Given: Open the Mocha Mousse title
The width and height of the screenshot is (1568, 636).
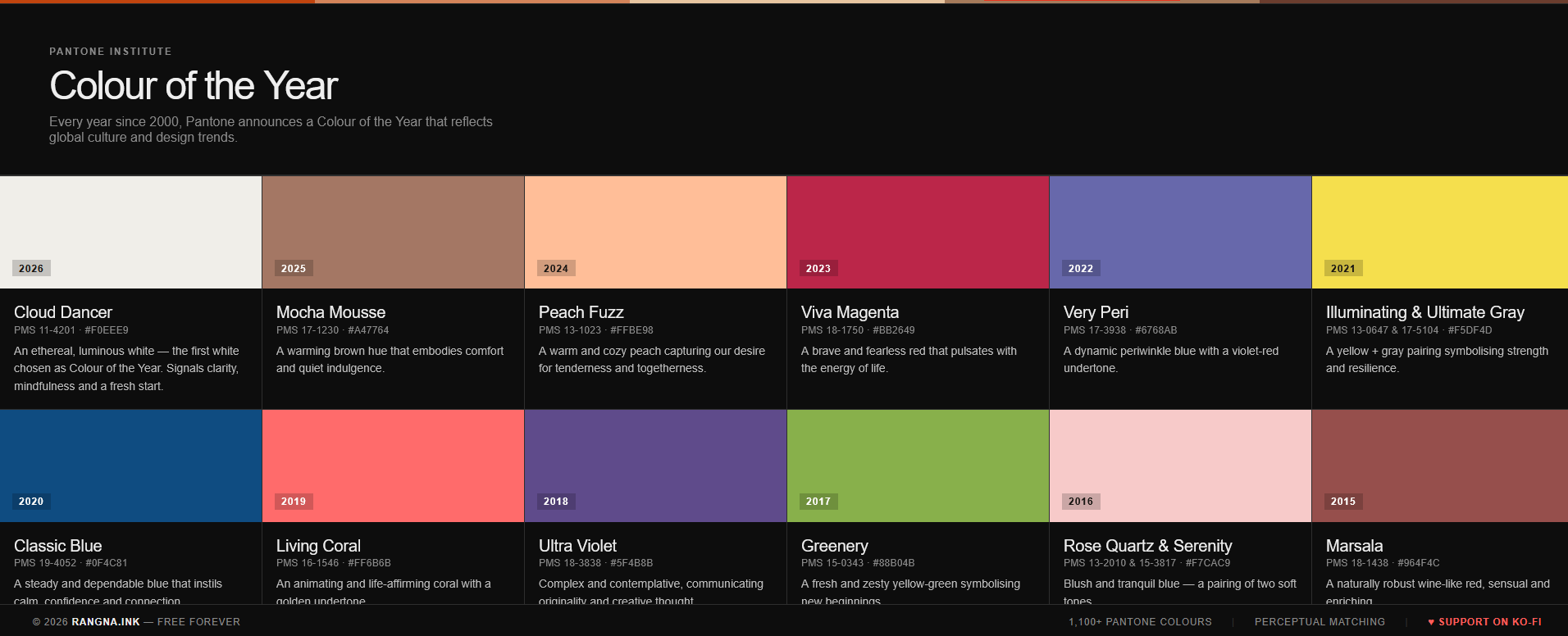Looking at the screenshot, I should tap(330, 312).
